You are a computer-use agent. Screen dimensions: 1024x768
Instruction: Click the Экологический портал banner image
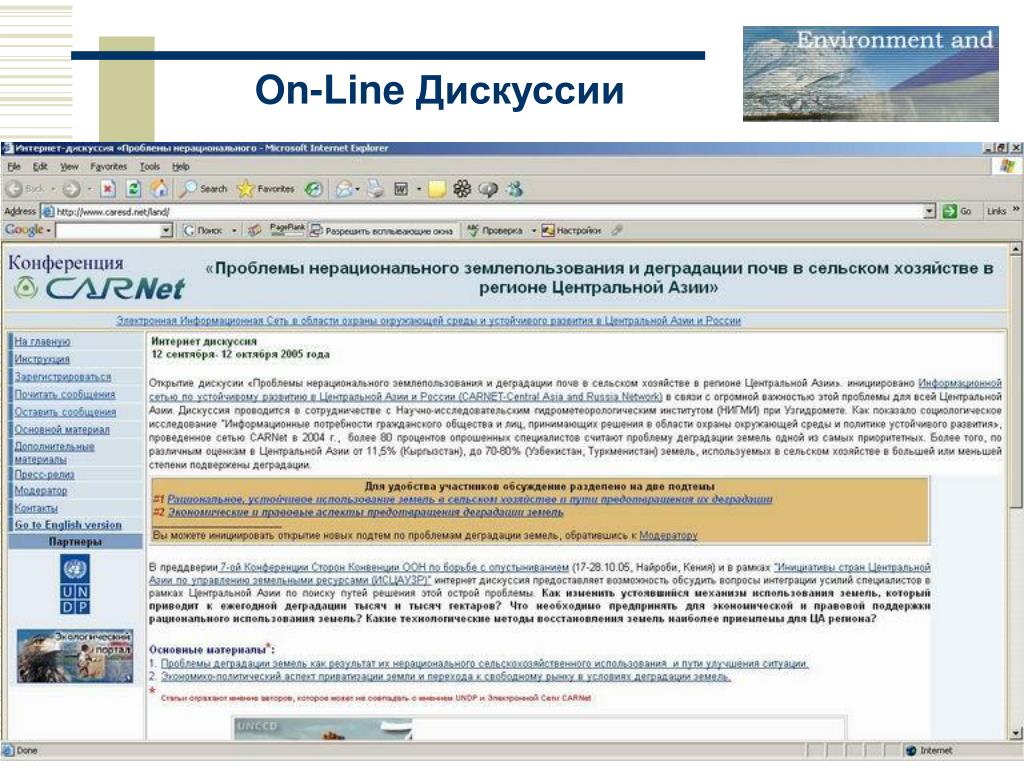(75, 656)
